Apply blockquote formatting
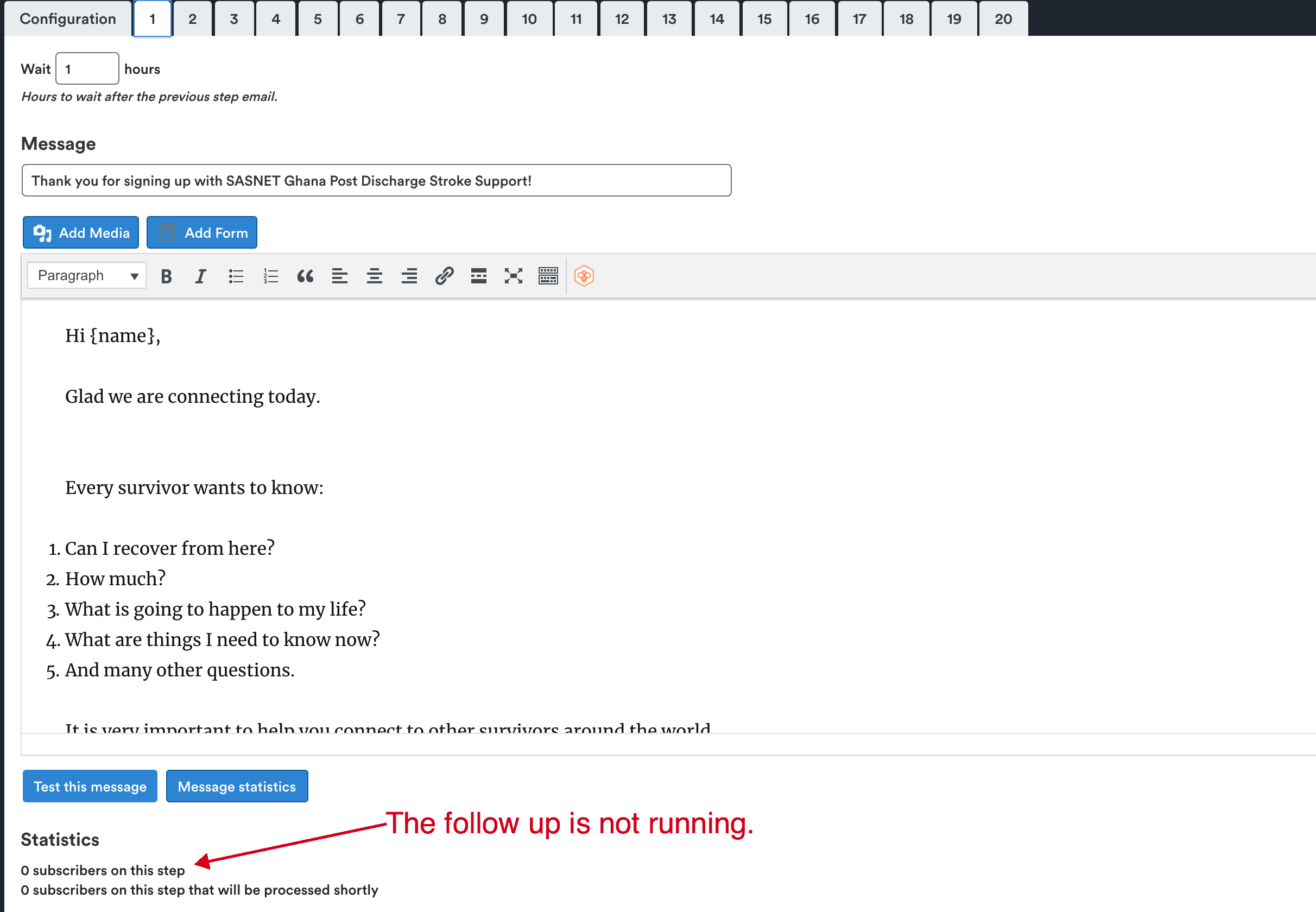 (x=305, y=276)
